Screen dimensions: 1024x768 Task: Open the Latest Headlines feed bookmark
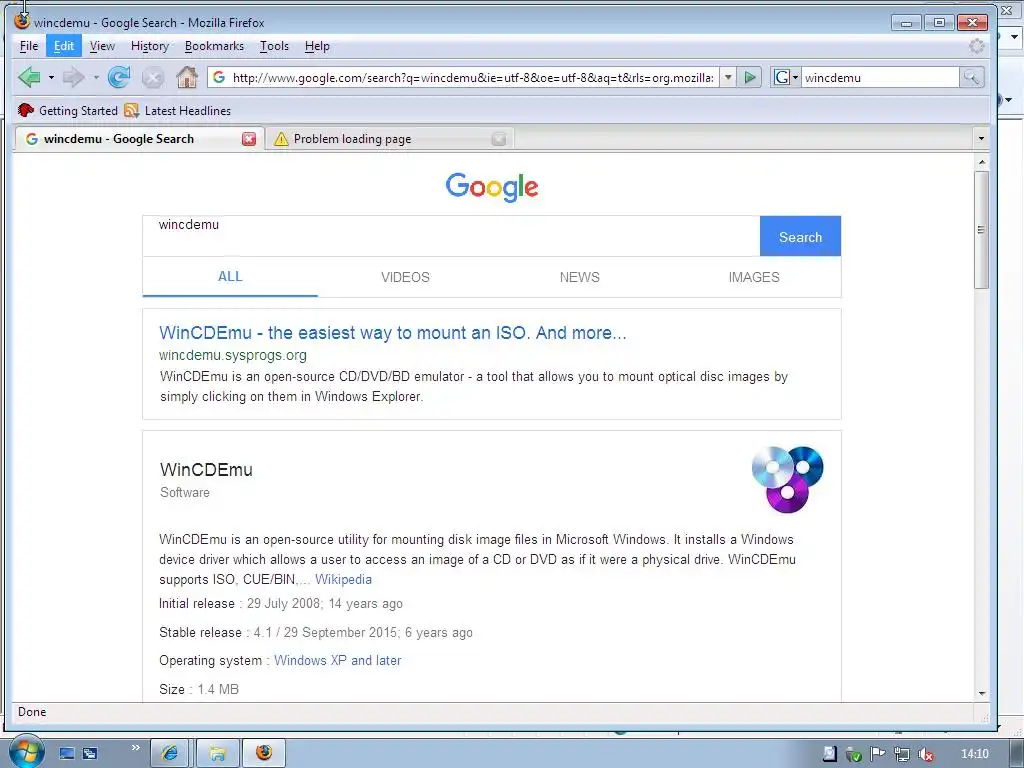tap(178, 110)
